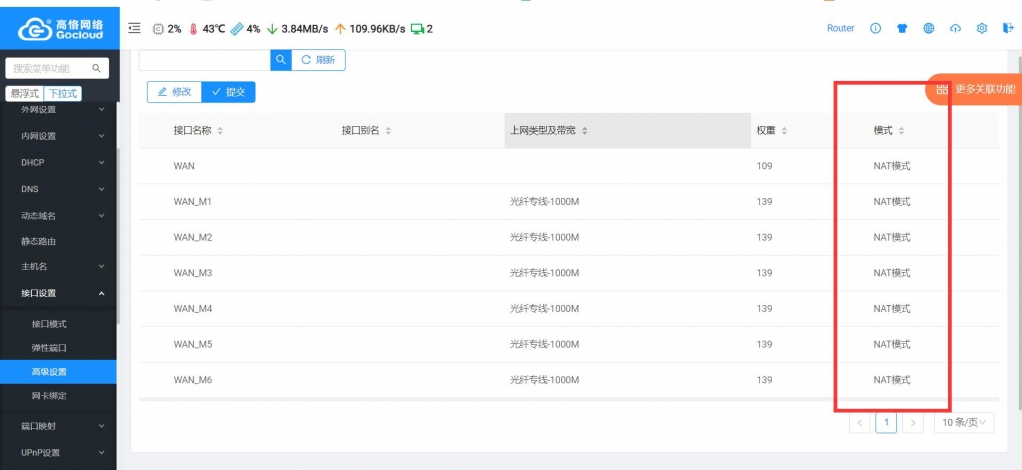Open the 10条/页 page size dropdown
The height and width of the screenshot is (470, 1022).
point(964,422)
